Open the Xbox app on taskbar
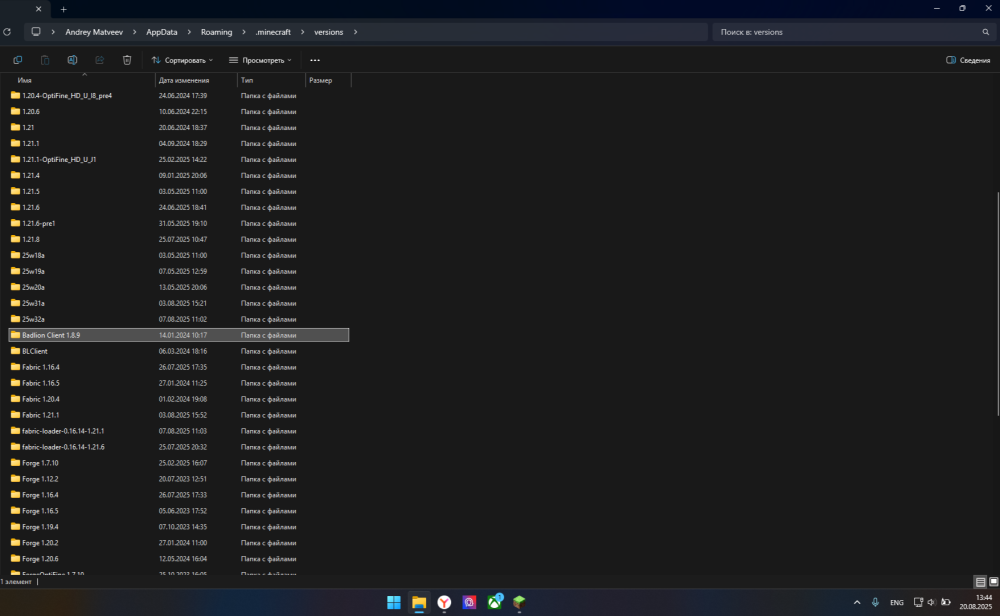The height and width of the screenshot is (616, 1000). click(495, 602)
